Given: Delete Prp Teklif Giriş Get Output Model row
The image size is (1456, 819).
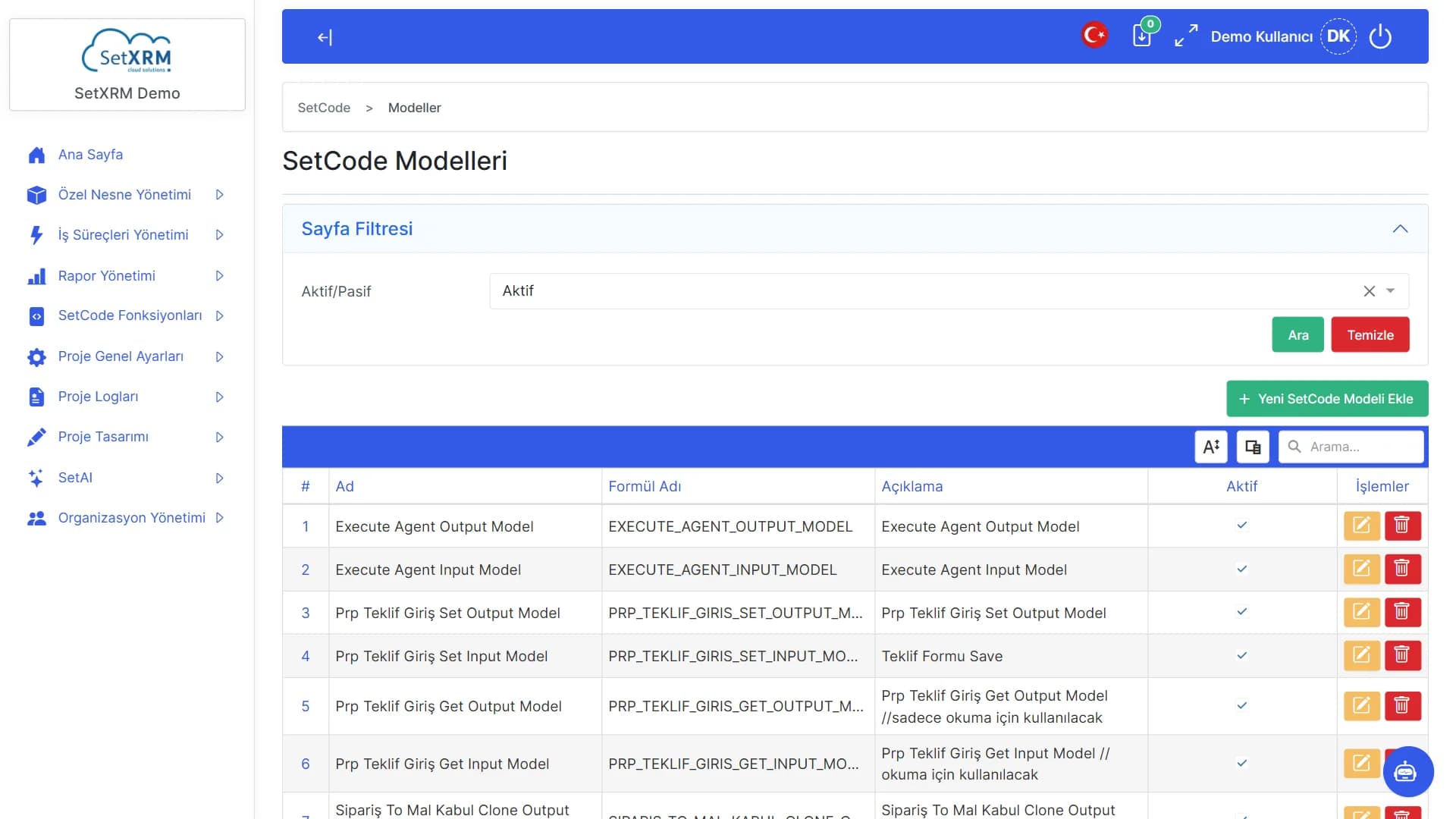Looking at the screenshot, I should click(1402, 706).
